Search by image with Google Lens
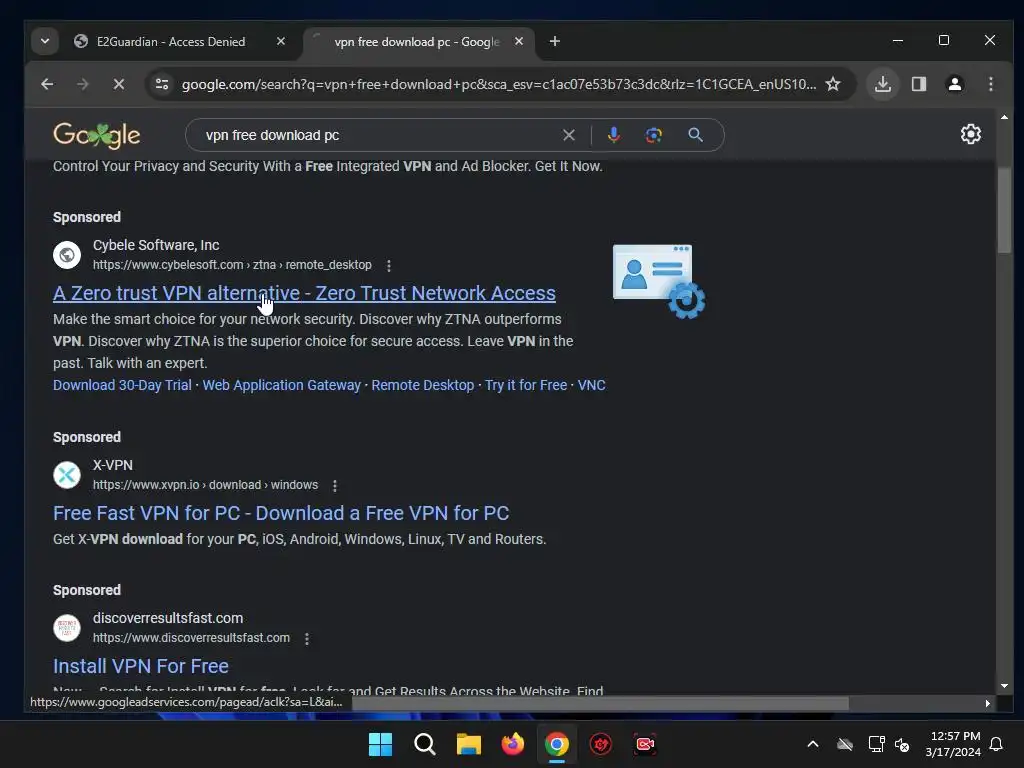This screenshot has height=768, width=1024. (x=654, y=135)
